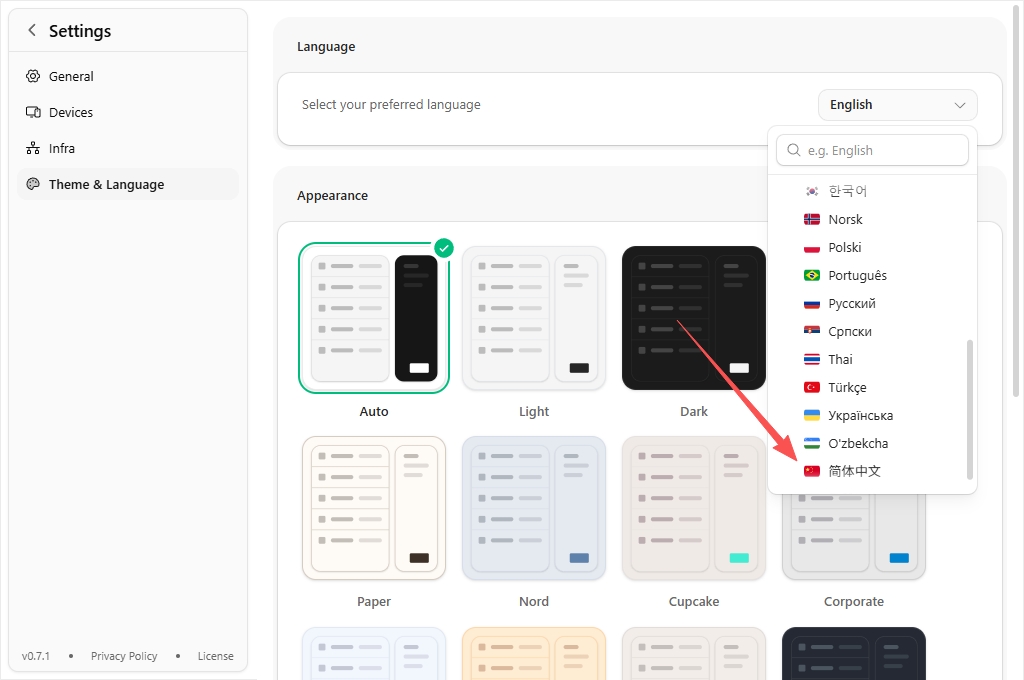Screen dimensions: 1024x680
Task: Click the Infra network icon
Action: pos(33,148)
